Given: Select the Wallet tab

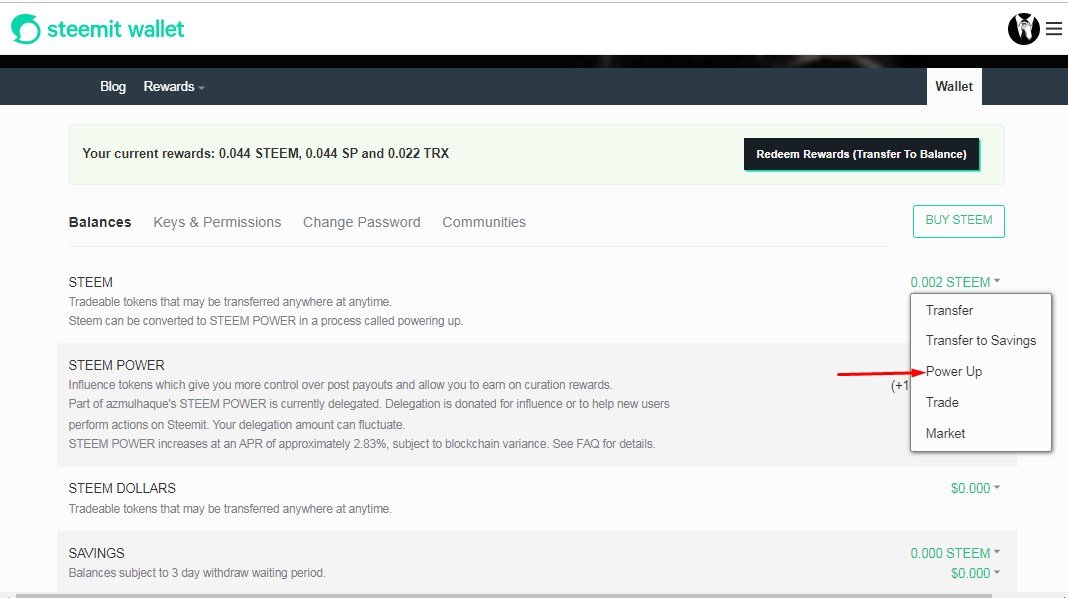Looking at the screenshot, I should (954, 86).
